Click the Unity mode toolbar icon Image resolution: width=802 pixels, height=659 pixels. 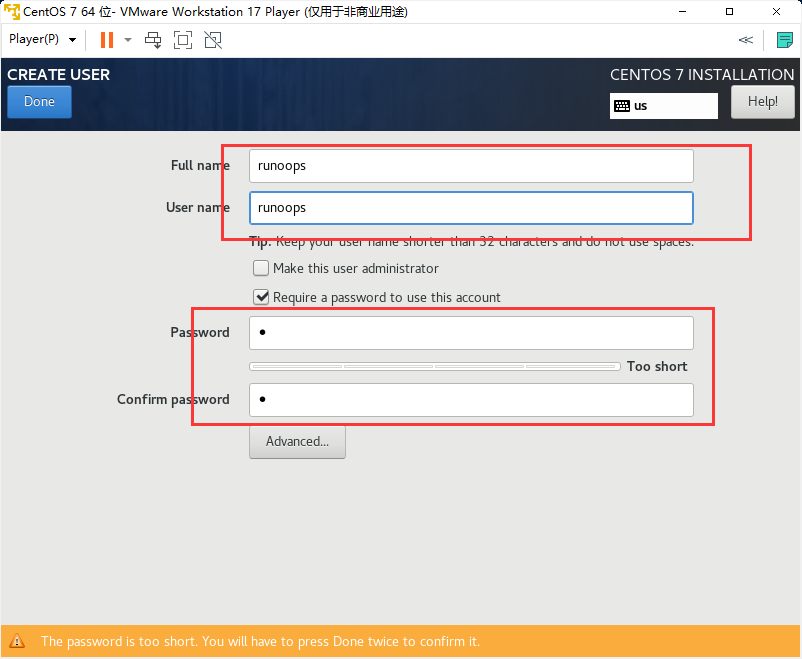(x=212, y=40)
